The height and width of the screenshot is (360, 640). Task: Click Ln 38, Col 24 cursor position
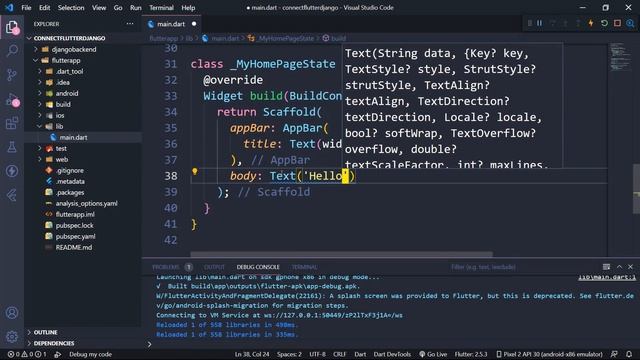coord(252,354)
